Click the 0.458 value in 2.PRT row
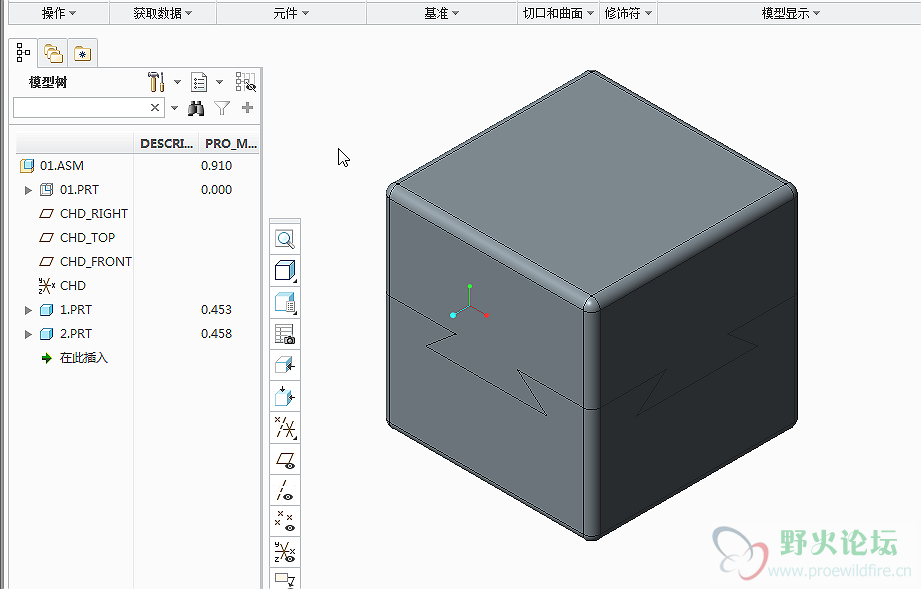This screenshot has height=589, width=921. tap(216, 334)
